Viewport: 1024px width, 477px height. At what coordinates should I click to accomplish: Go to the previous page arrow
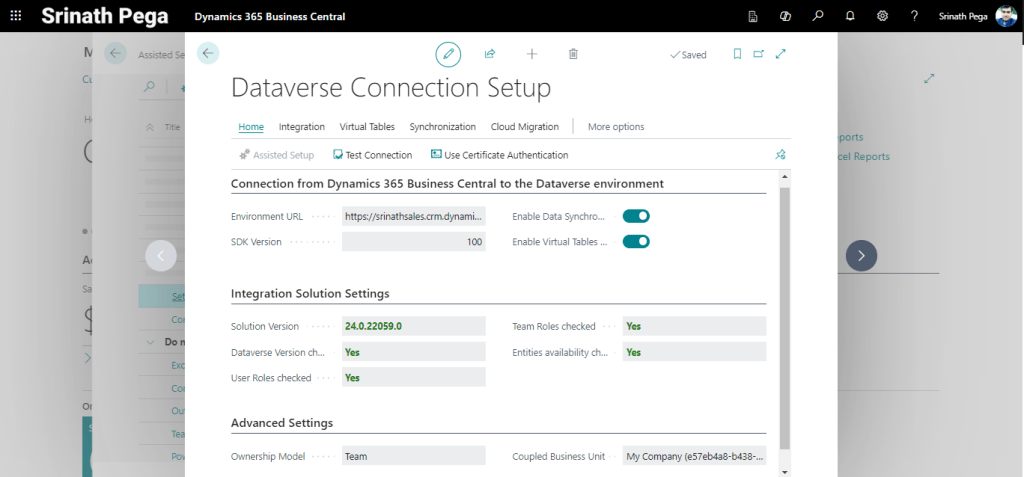(x=161, y=256)
